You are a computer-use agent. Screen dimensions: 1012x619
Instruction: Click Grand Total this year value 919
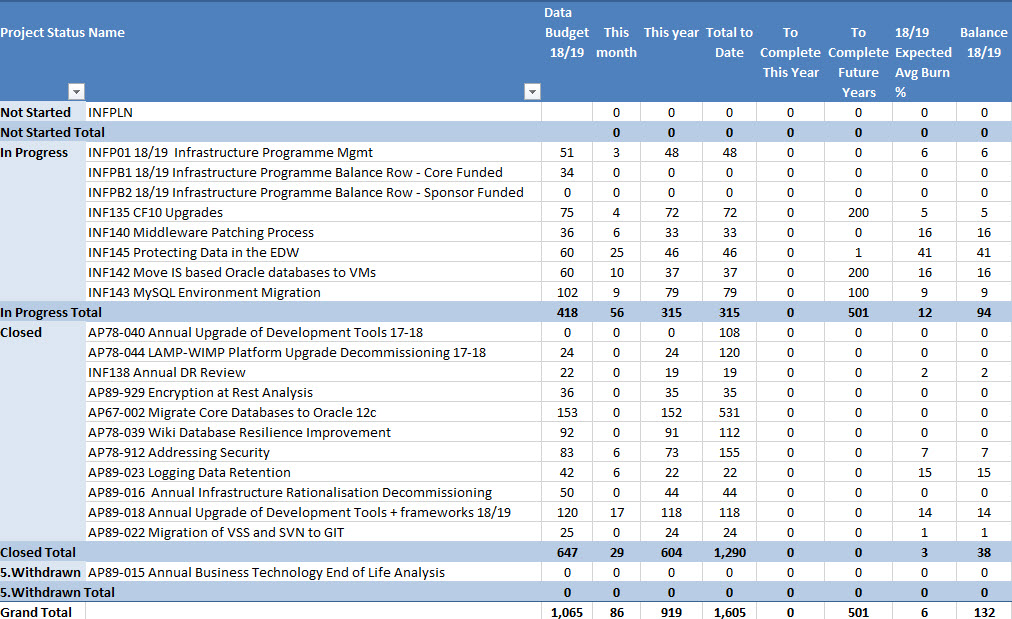[671, 612]
